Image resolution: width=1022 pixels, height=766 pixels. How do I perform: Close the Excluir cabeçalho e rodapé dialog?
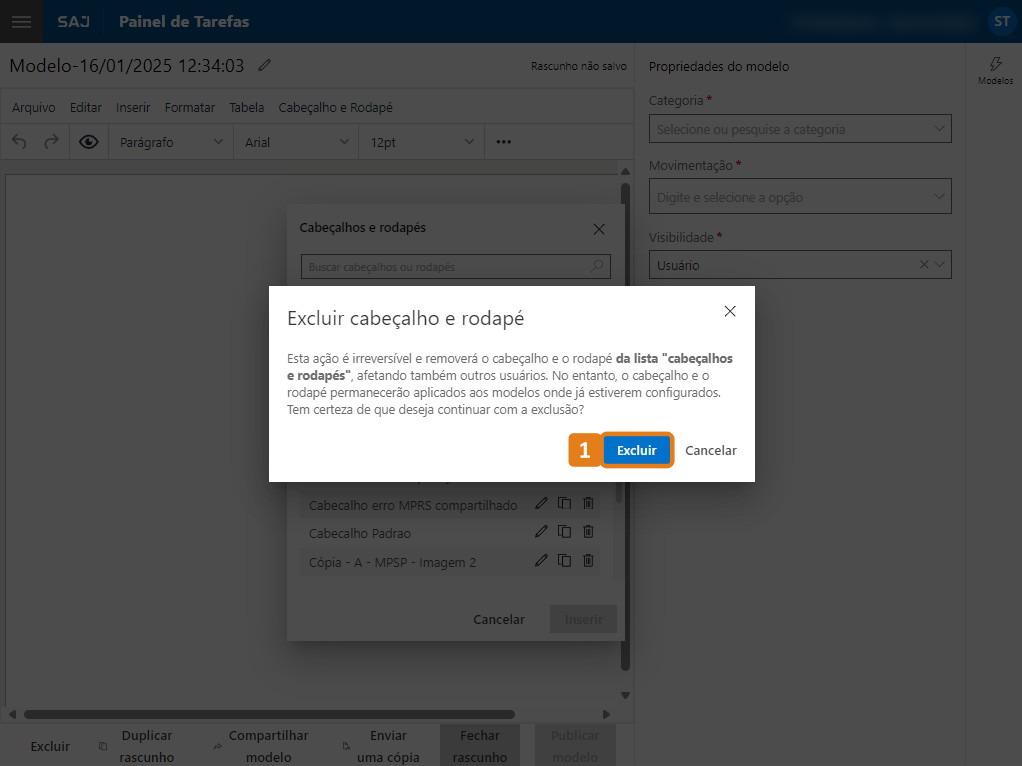(x=730, y=311)
